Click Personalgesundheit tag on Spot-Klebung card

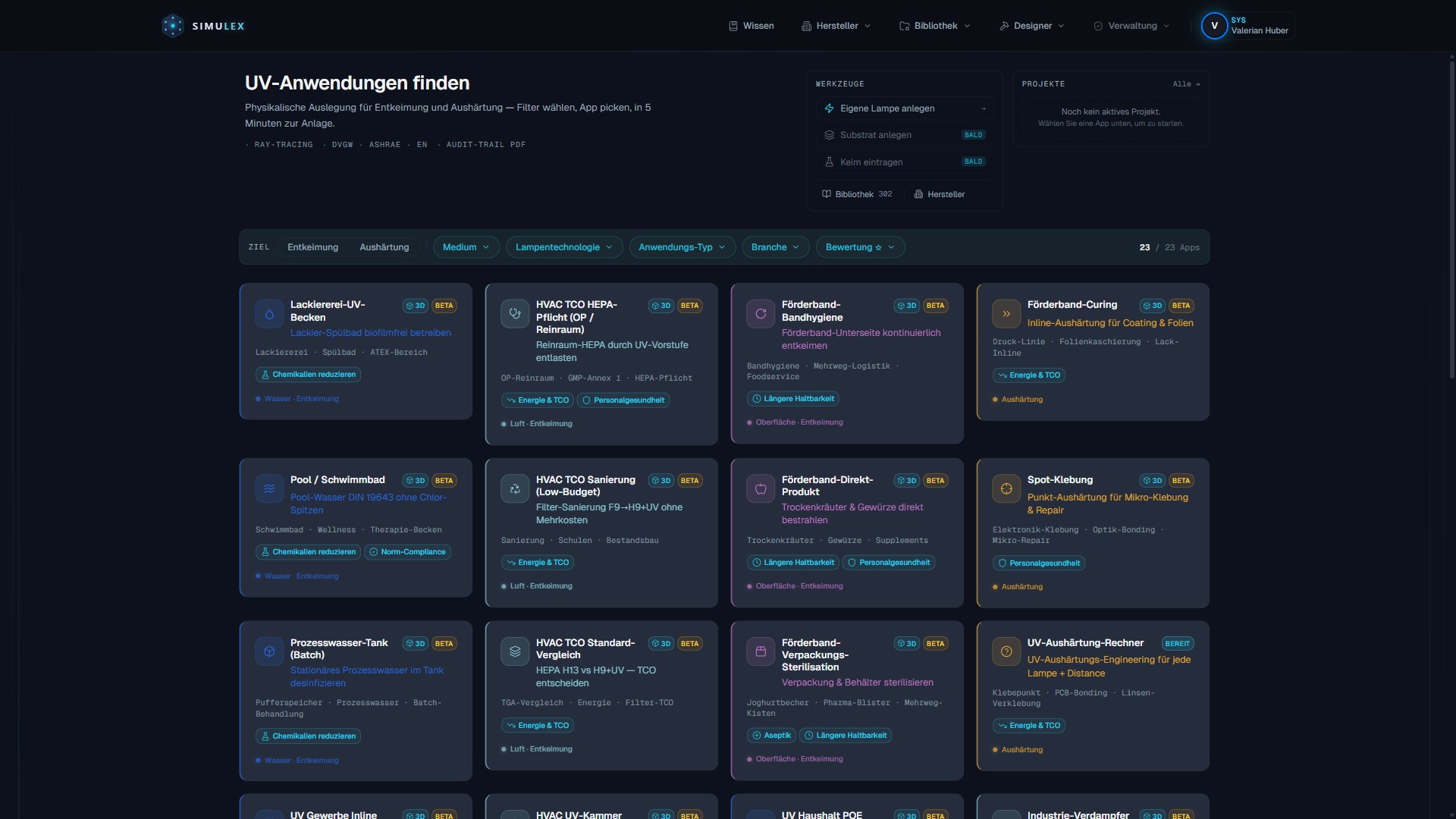tap(1039, 563)
